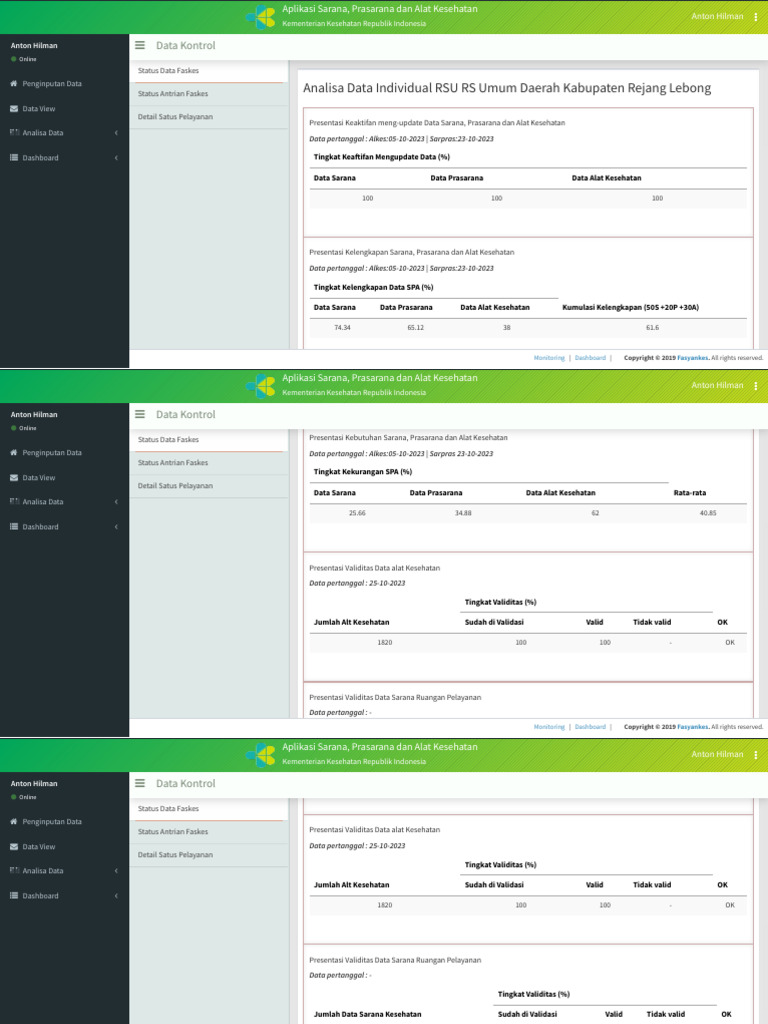768x1024 pixels.
Task: Toggle the hamburger sidebar icon in the bottom panel
Action: (140, 783)
